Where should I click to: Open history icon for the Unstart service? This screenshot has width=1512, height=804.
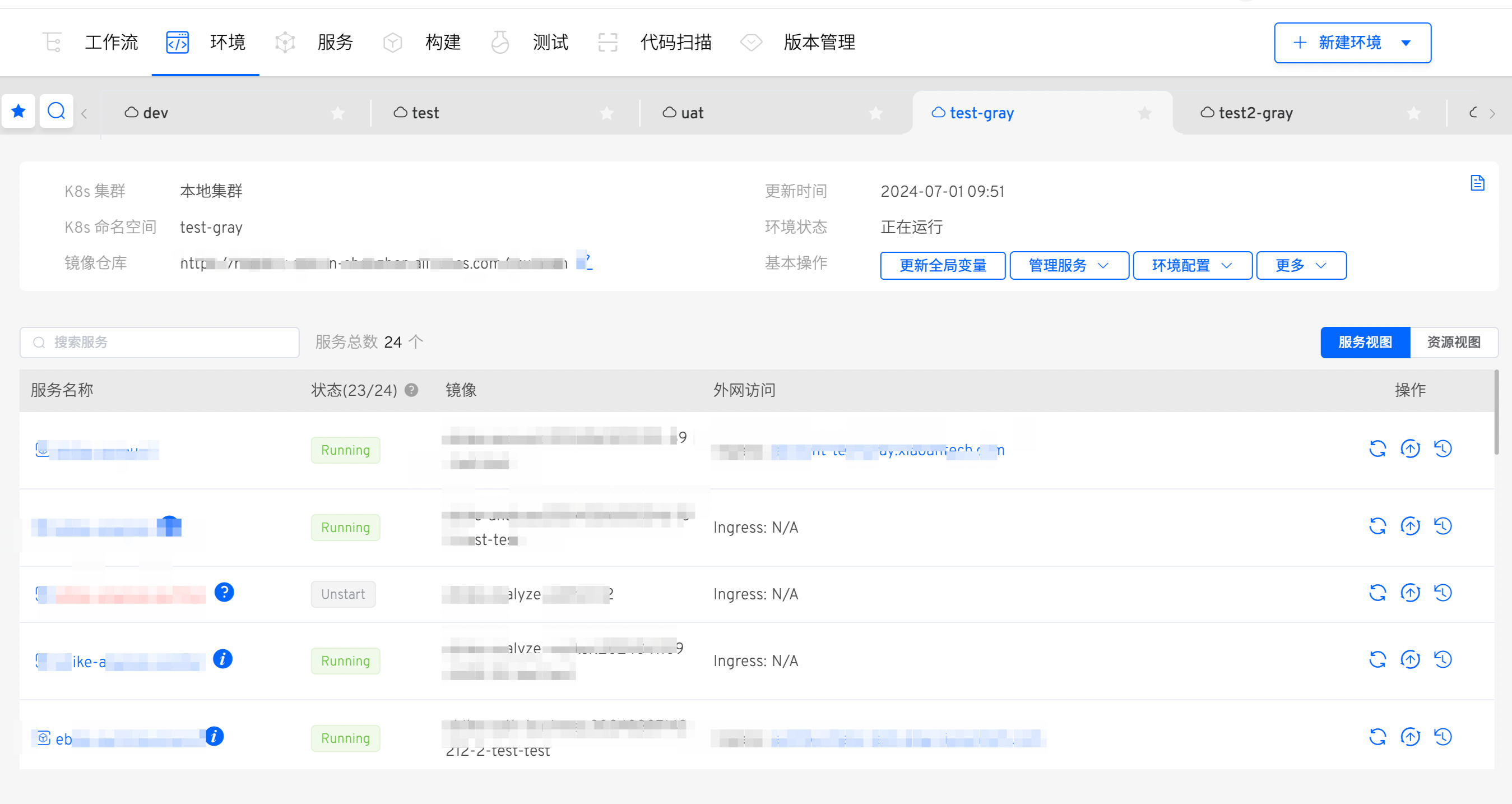(1443, 593)
